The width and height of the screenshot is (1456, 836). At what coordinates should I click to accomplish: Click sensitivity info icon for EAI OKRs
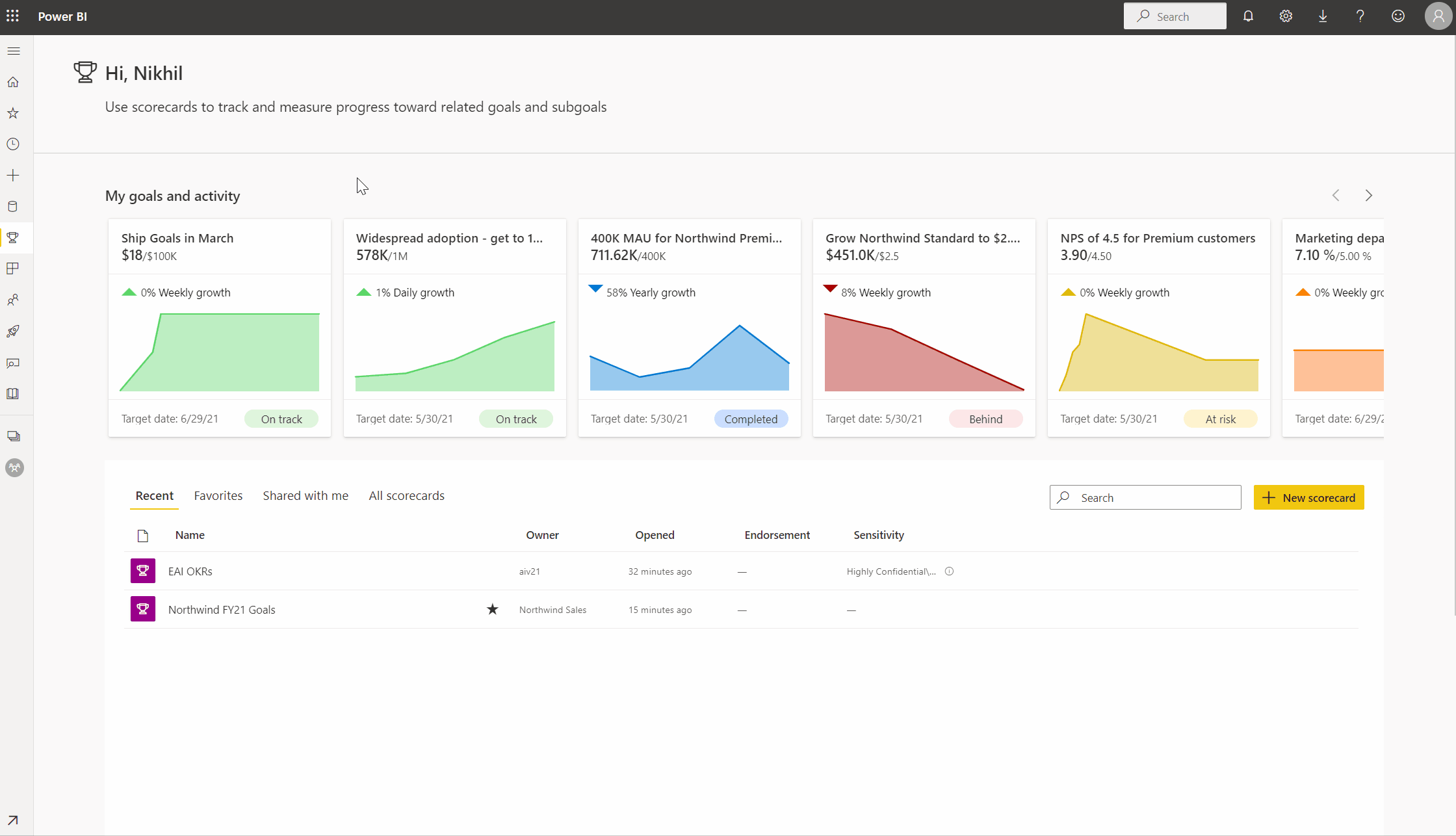[x=949, y=571]
